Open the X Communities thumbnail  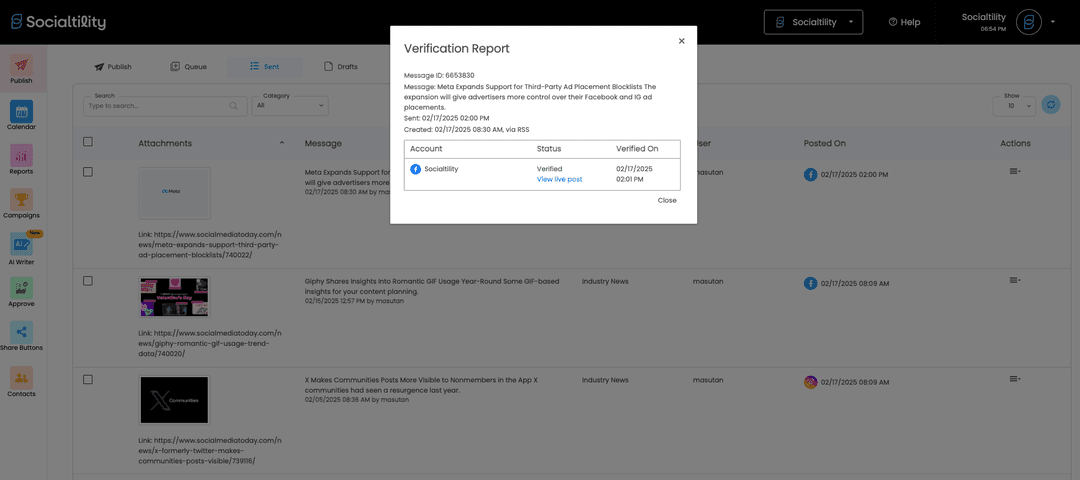pos(174,399)
